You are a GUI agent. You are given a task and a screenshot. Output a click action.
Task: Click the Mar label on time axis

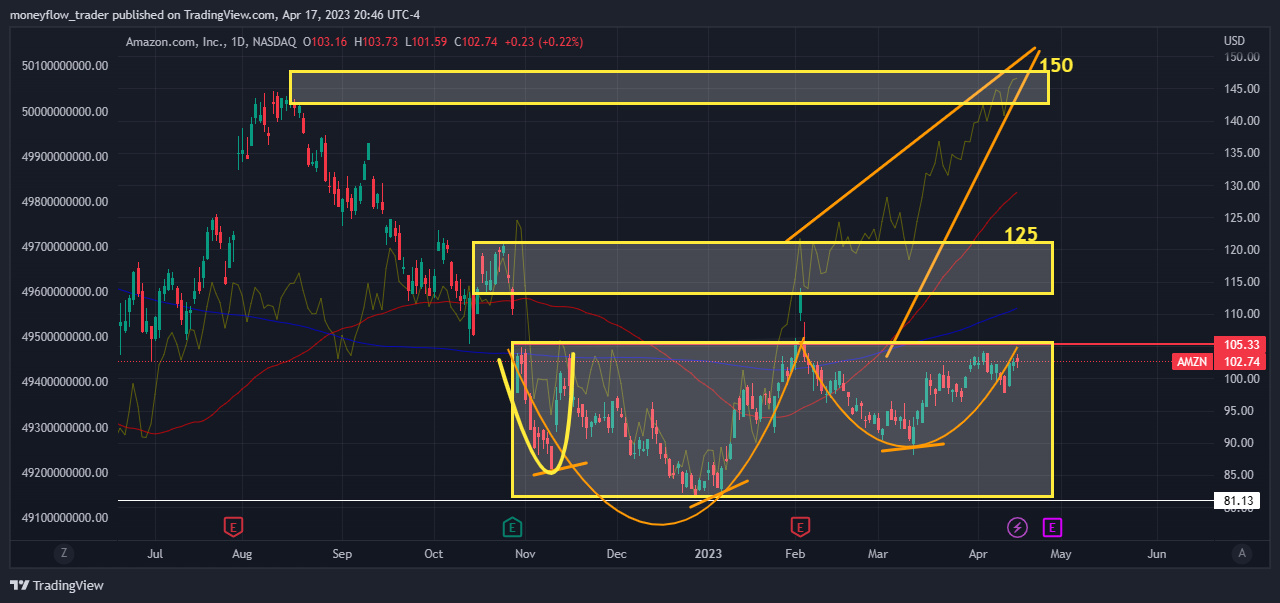(878, 553)
